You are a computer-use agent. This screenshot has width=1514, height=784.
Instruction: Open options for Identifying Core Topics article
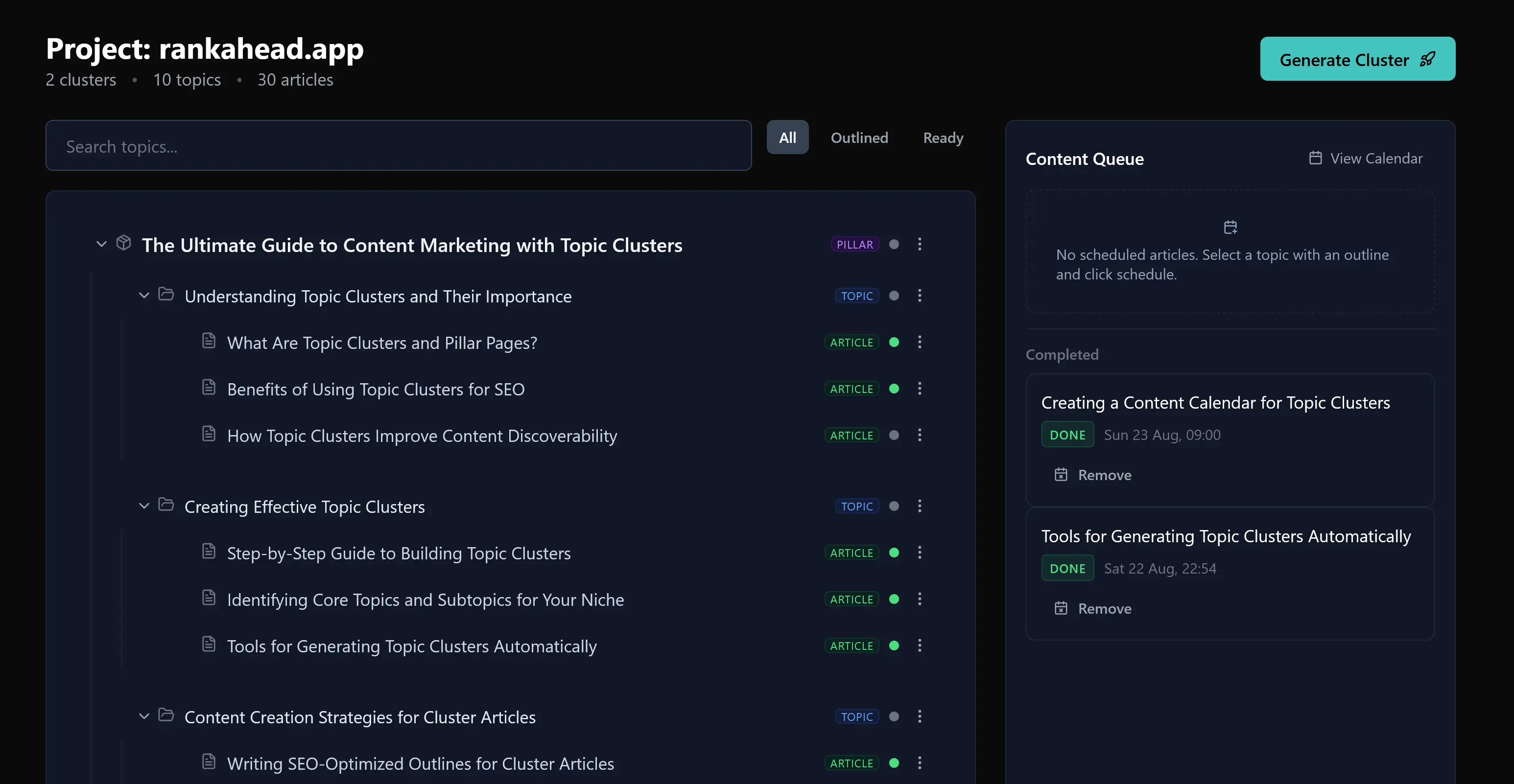(x=920, y=599)
